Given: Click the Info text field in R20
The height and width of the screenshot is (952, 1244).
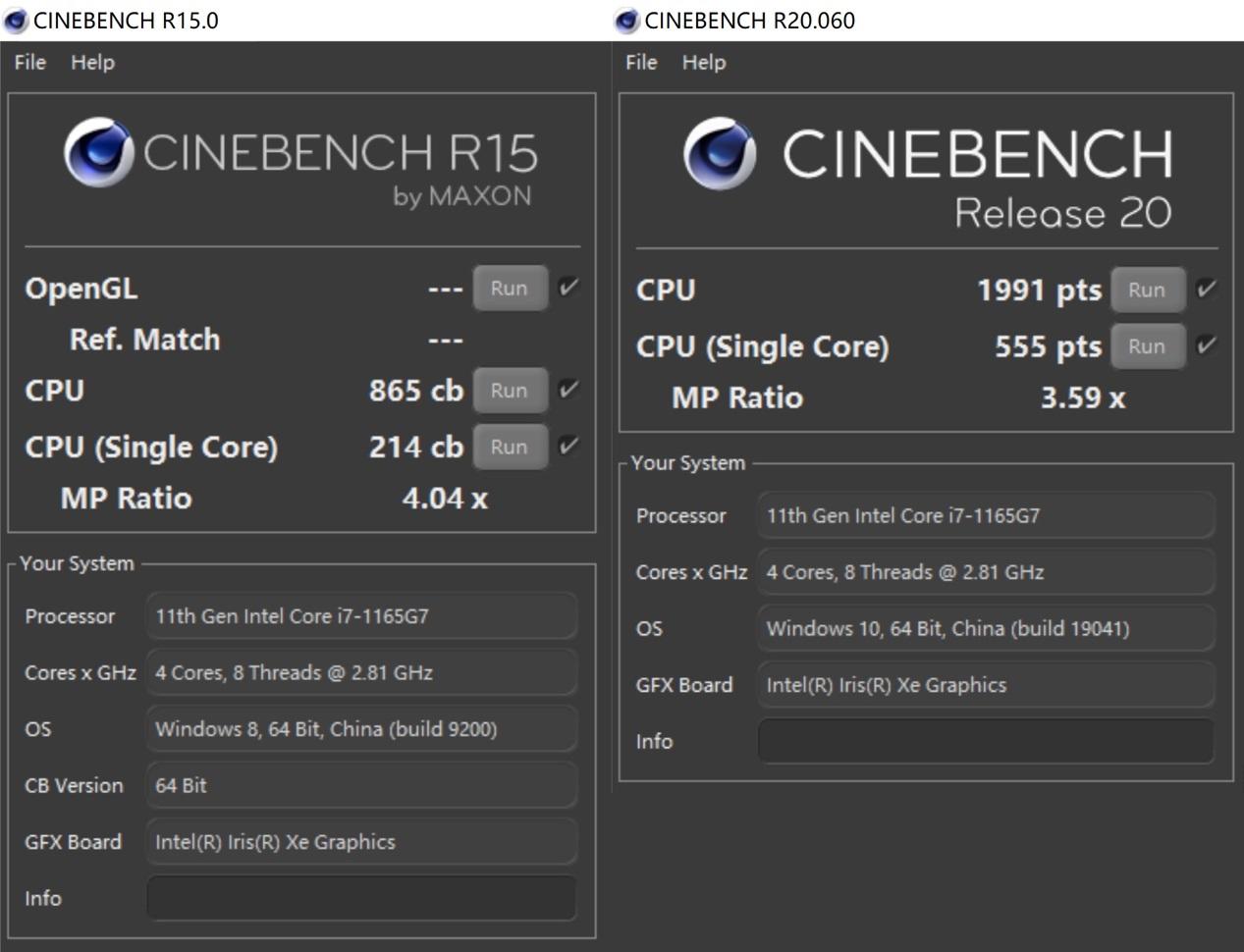Looking at the screenshot, I should pos(986,741).
